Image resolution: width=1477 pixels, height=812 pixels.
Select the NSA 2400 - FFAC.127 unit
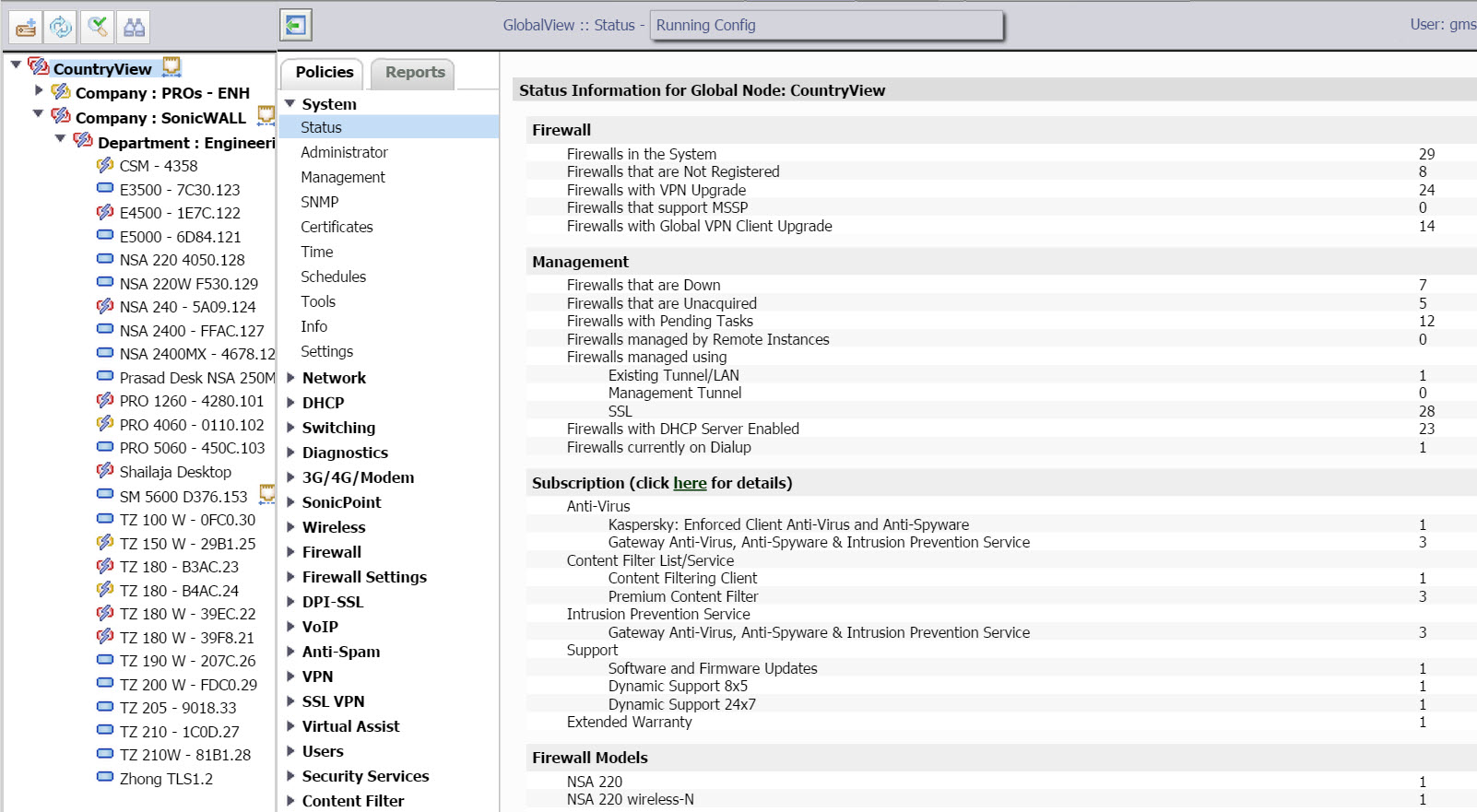(192, 330)
